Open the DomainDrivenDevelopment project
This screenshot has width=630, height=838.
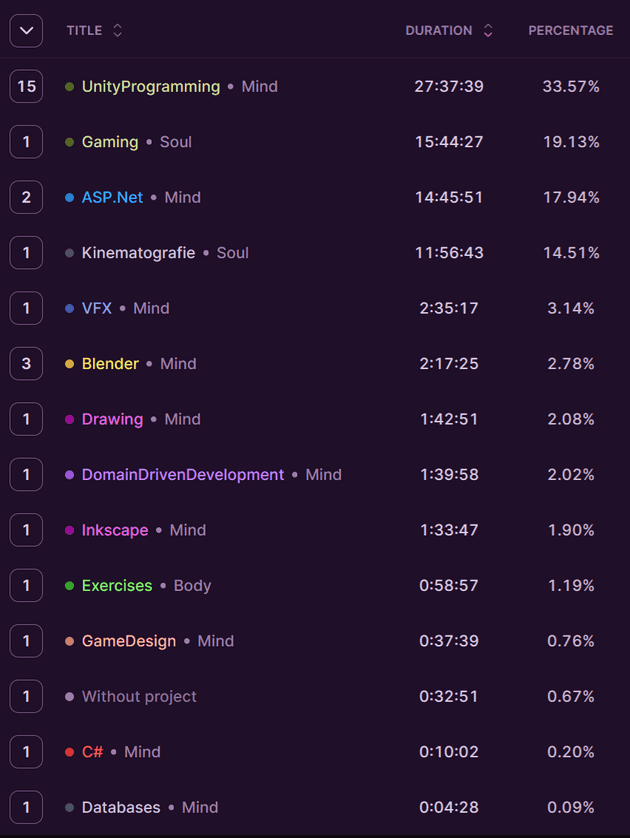[183, 475]
